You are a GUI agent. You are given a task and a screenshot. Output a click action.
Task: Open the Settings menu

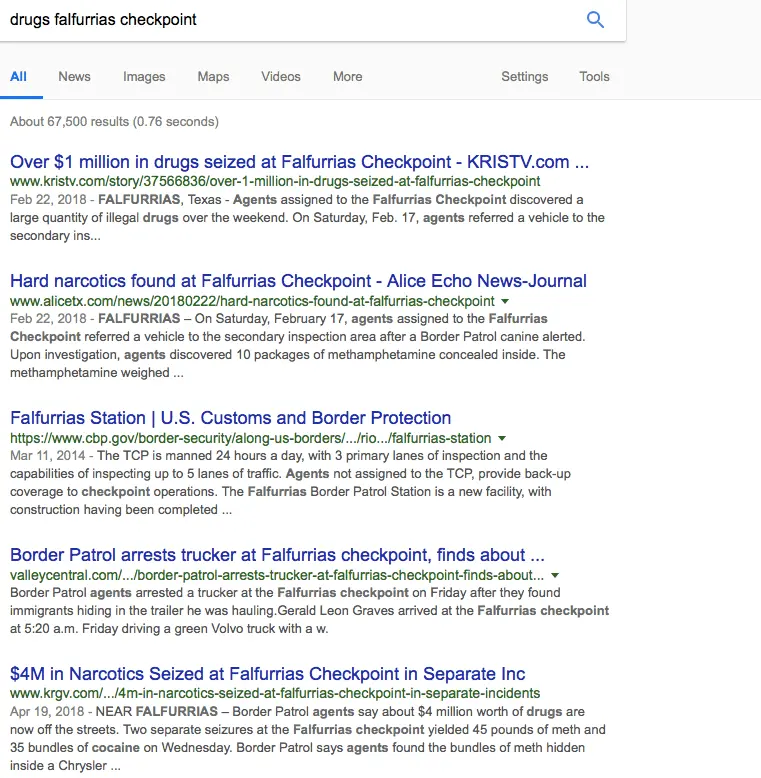point(524,77)
